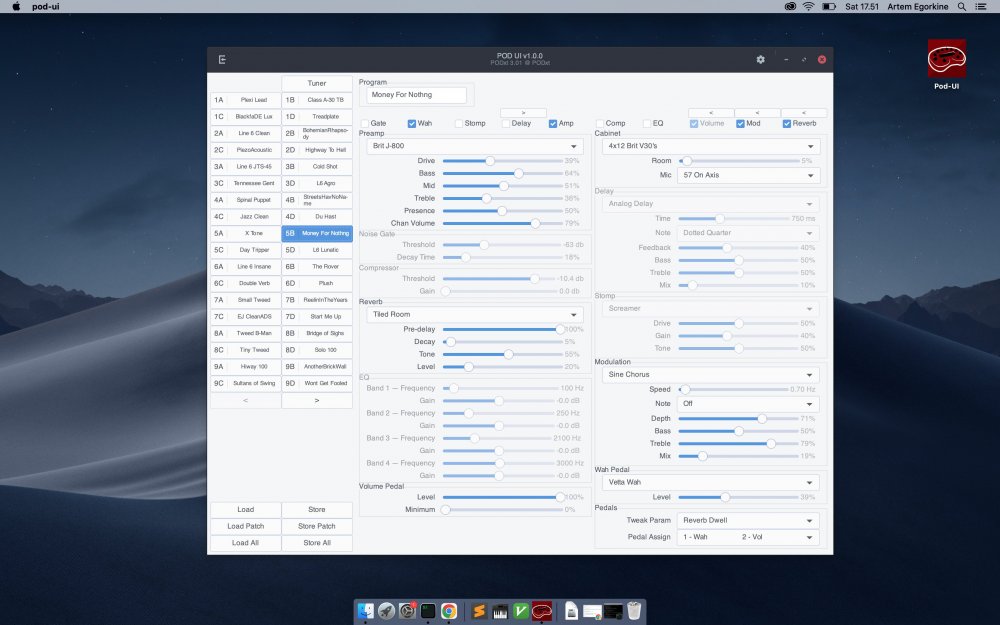
Task: Click the Program name text field
Action: tap(416, 95)
